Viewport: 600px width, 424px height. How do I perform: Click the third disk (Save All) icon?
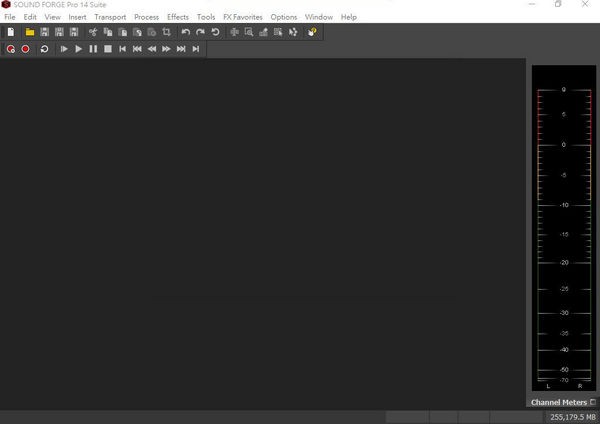[x=74, y=32]
